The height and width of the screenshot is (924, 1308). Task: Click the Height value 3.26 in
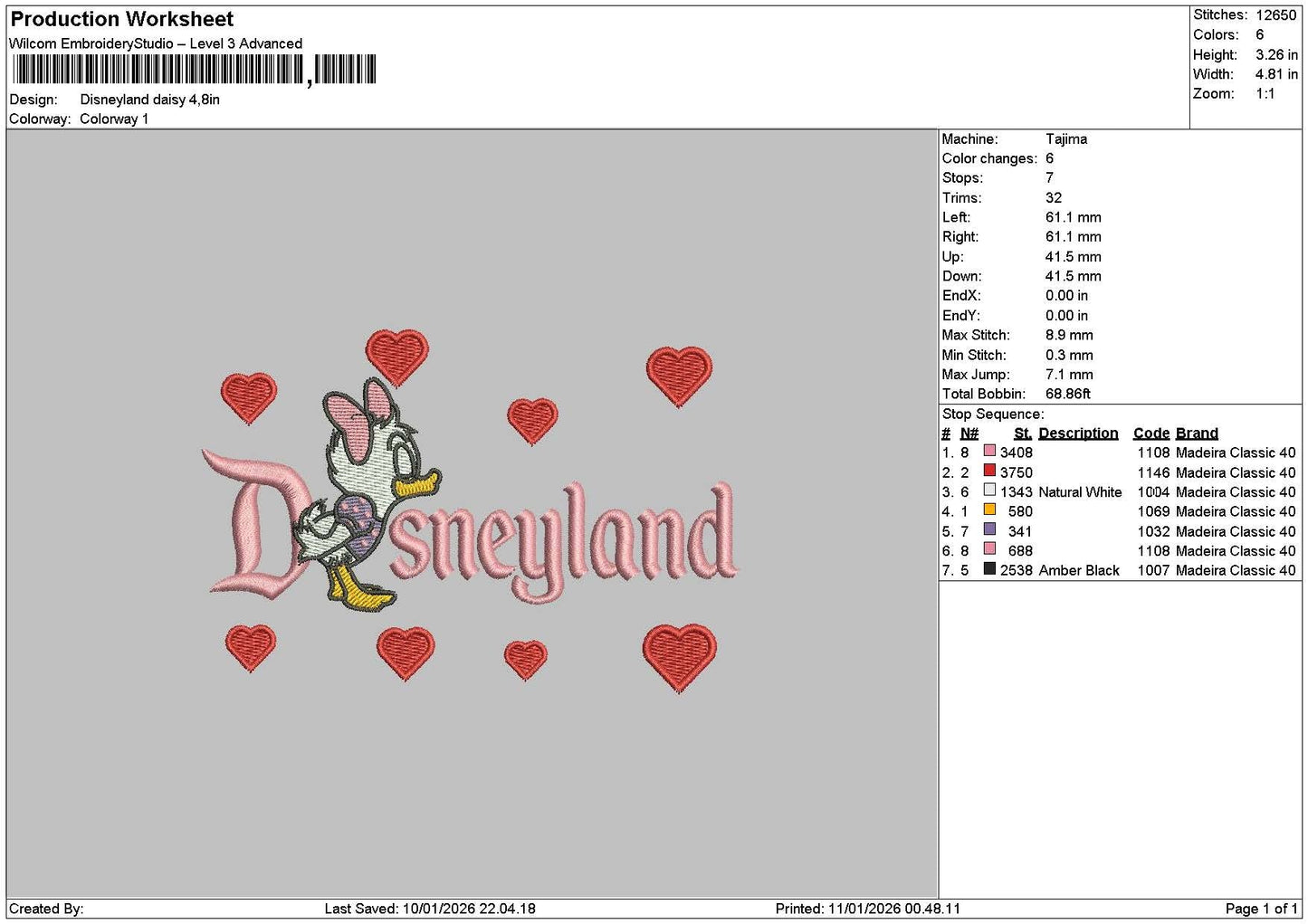pos(1276,54)
